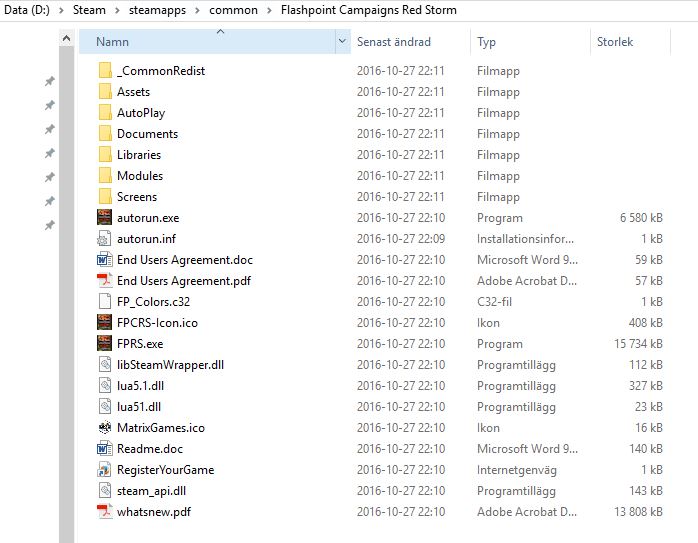This screenshot has height=543, width=698.
Task: Expand the breadcrumb chevron after steamapps
Action: tap(198, 10)
